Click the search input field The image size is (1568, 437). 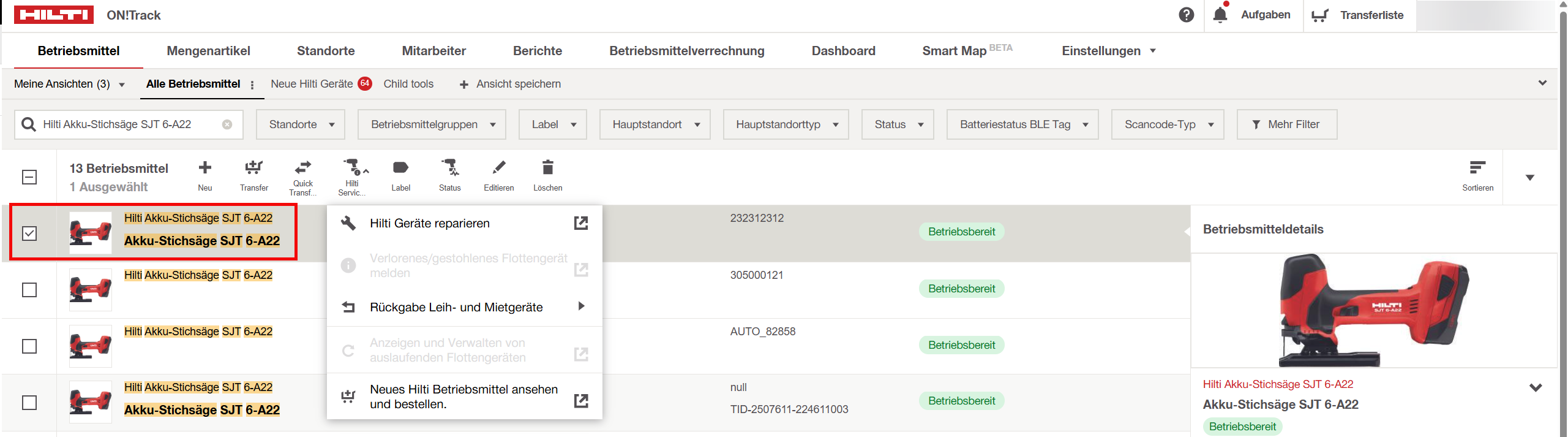[129, 124]
